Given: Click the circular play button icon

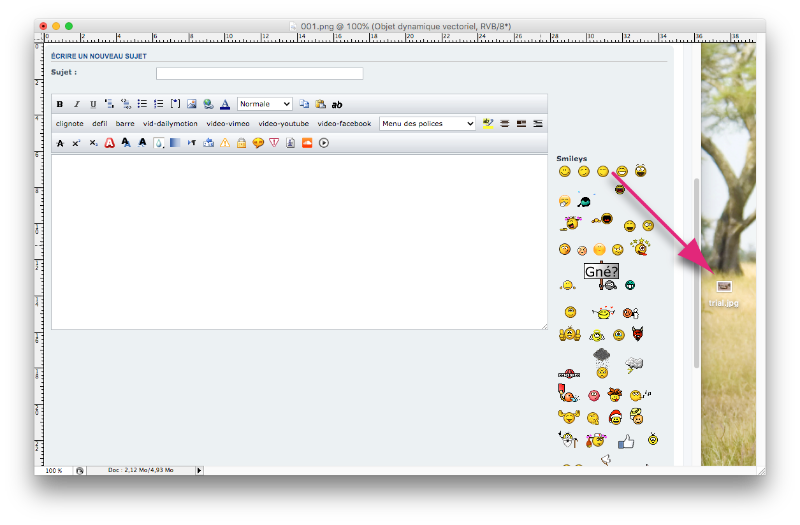Looking at the screenshot, I should [324, 143].
